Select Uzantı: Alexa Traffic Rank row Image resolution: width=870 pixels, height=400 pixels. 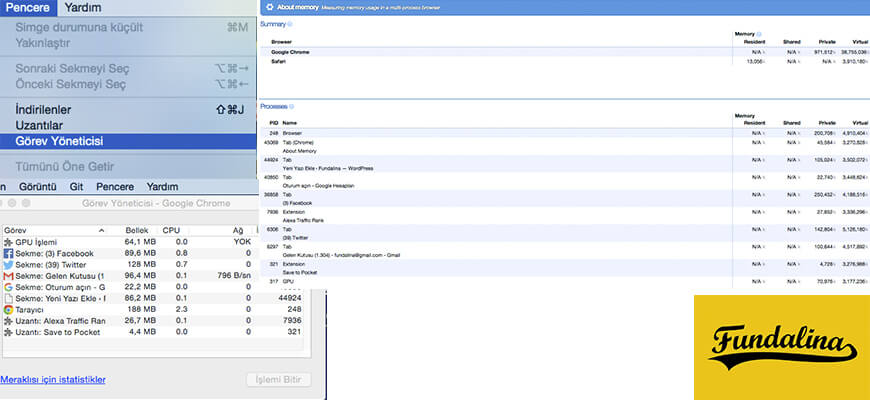(153, 321)
